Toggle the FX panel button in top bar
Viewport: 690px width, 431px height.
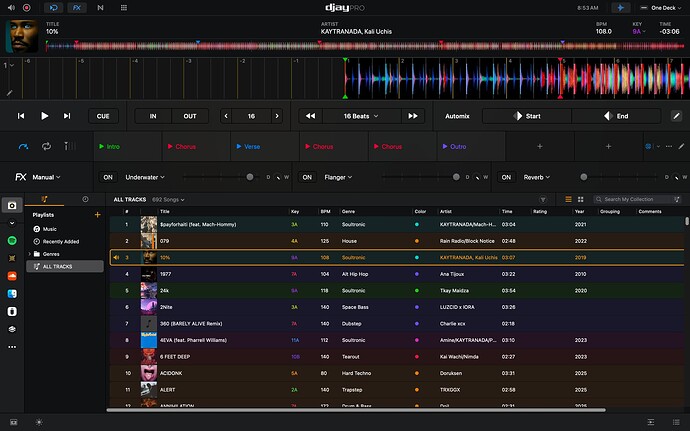(77, 7)
